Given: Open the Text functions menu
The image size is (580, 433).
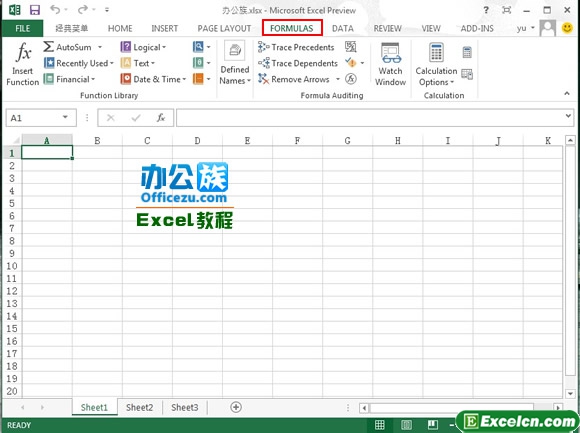Looking at the screenshot, I should coord(138,63).
